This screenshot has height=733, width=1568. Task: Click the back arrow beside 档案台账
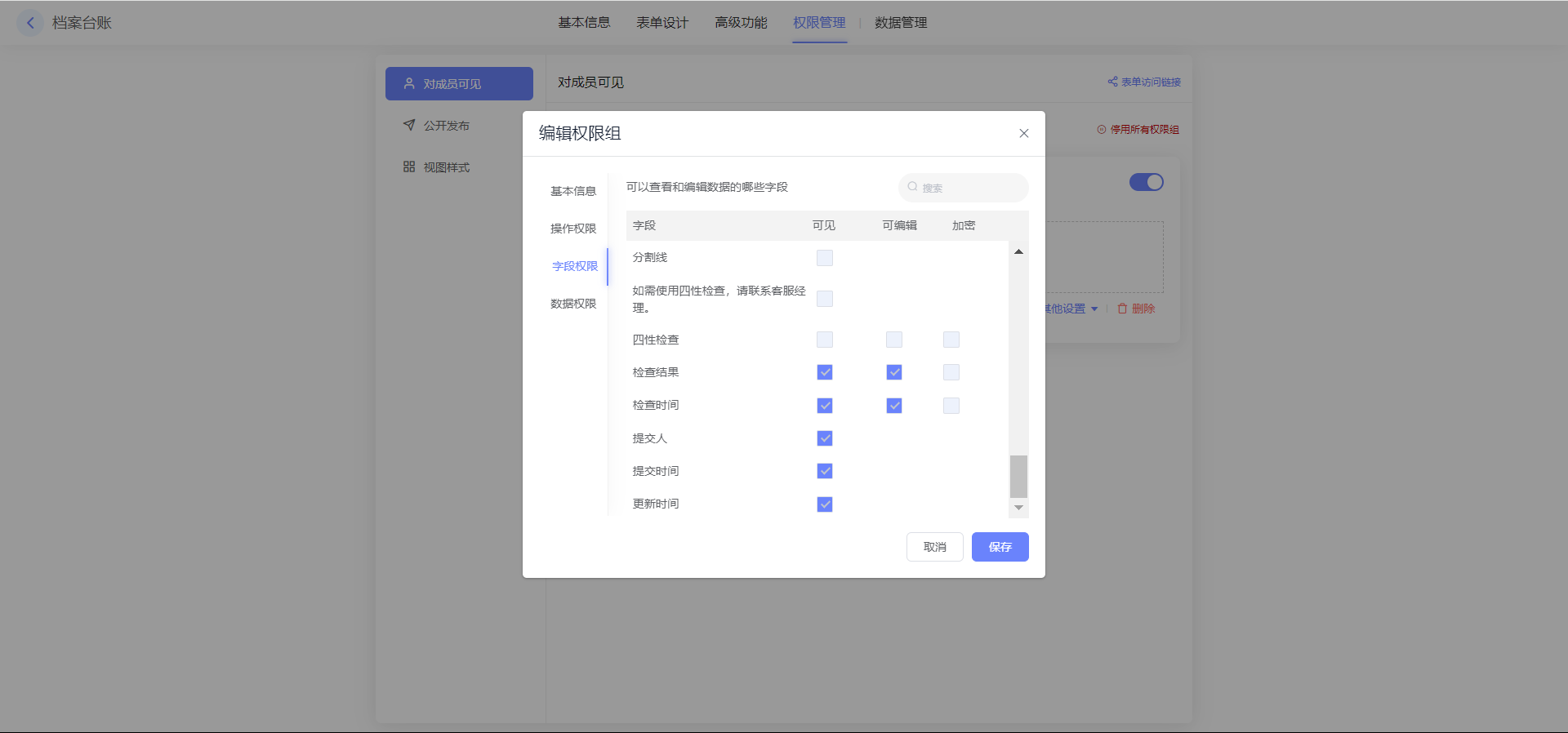(x=30, y=23)
